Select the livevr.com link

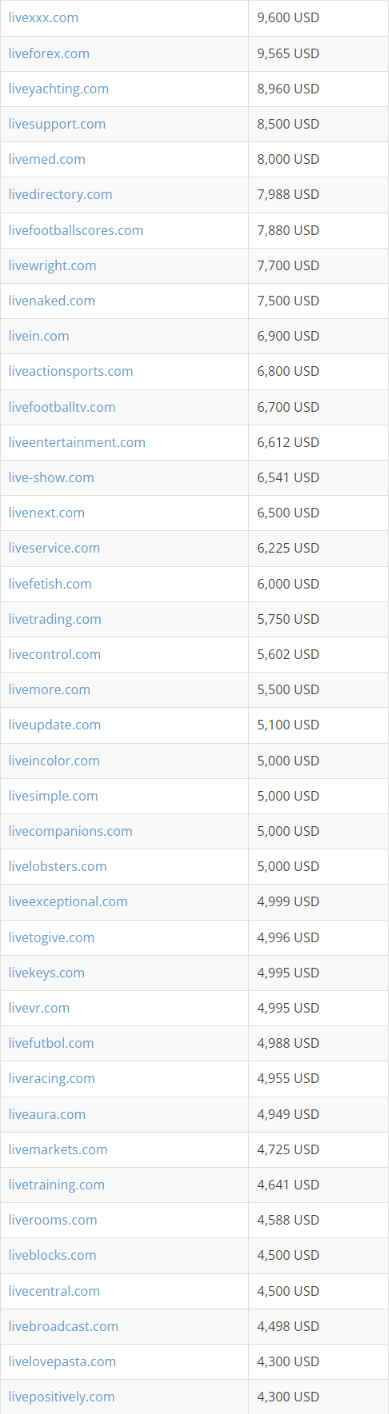[x=39, y=1008]
